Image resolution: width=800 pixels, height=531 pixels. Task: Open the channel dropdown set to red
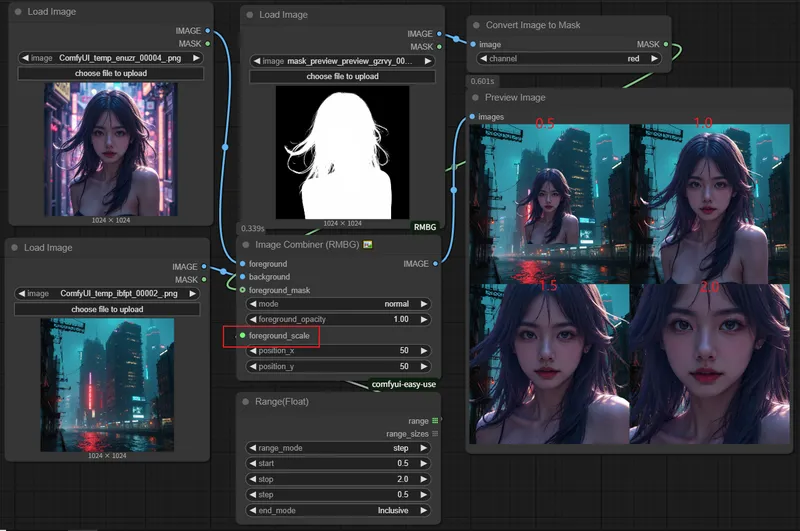[x=567, y=59]
